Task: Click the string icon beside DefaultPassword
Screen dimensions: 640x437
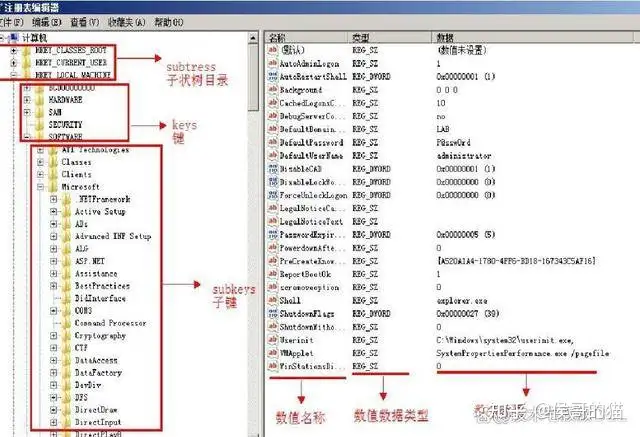Action: coord(273,142)
